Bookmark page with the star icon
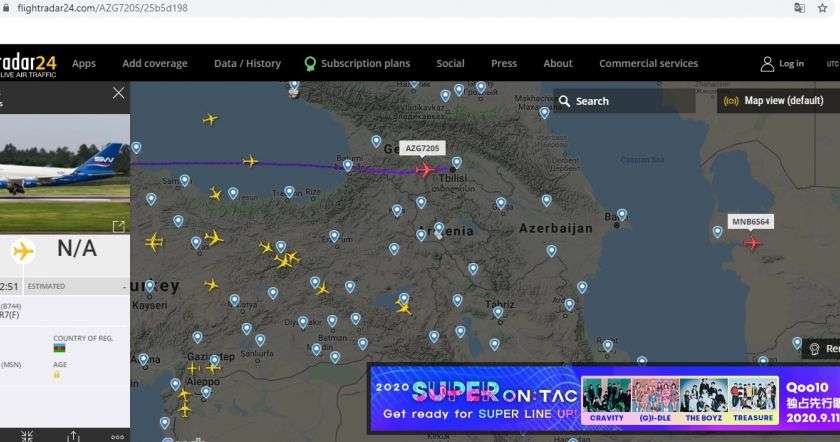 click(823, 8)
